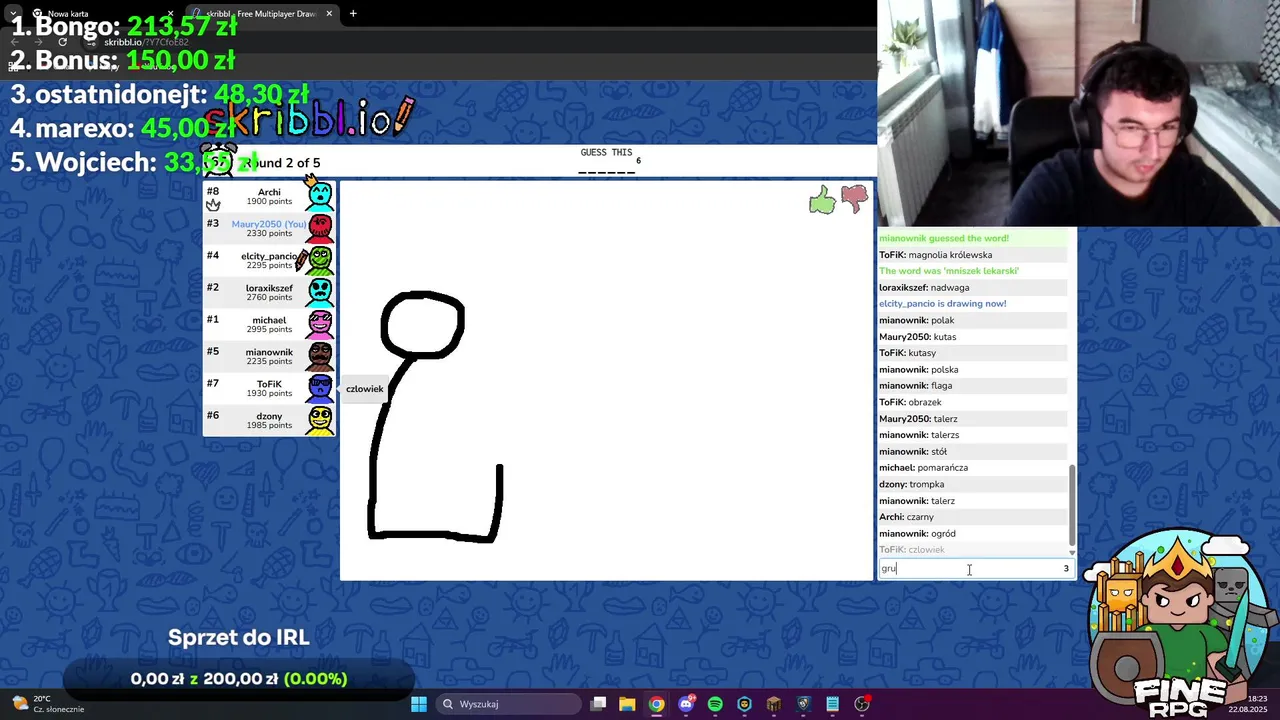
Task: Click Maury2050's red avatar
Action: pos(320,228)
